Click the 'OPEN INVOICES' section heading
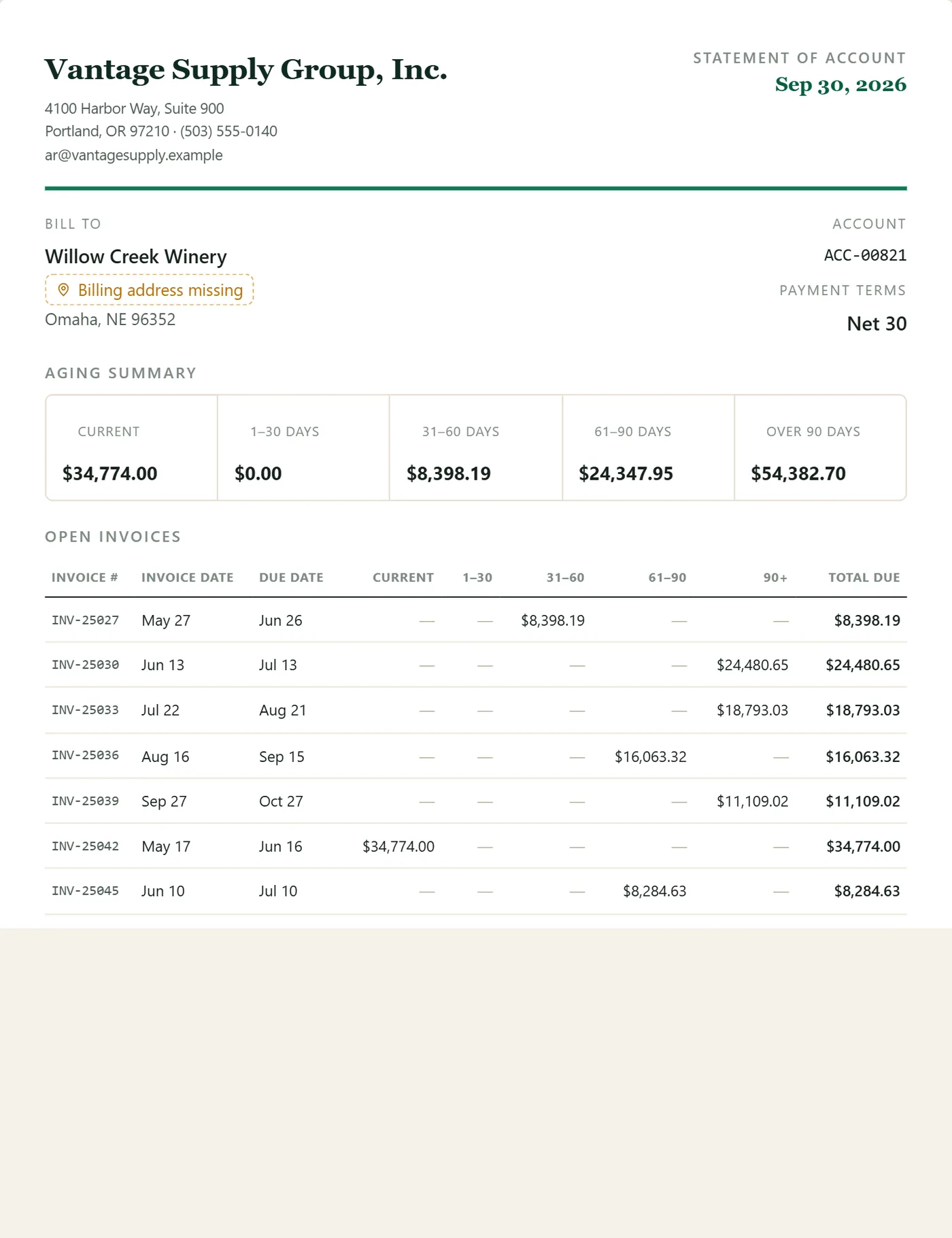This screenshot has height=1238, width=952. point(113,537)
